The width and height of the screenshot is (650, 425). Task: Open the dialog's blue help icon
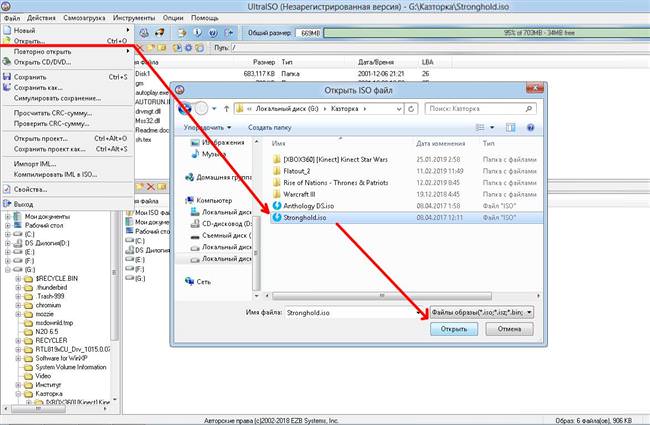[x=530, y=128]
